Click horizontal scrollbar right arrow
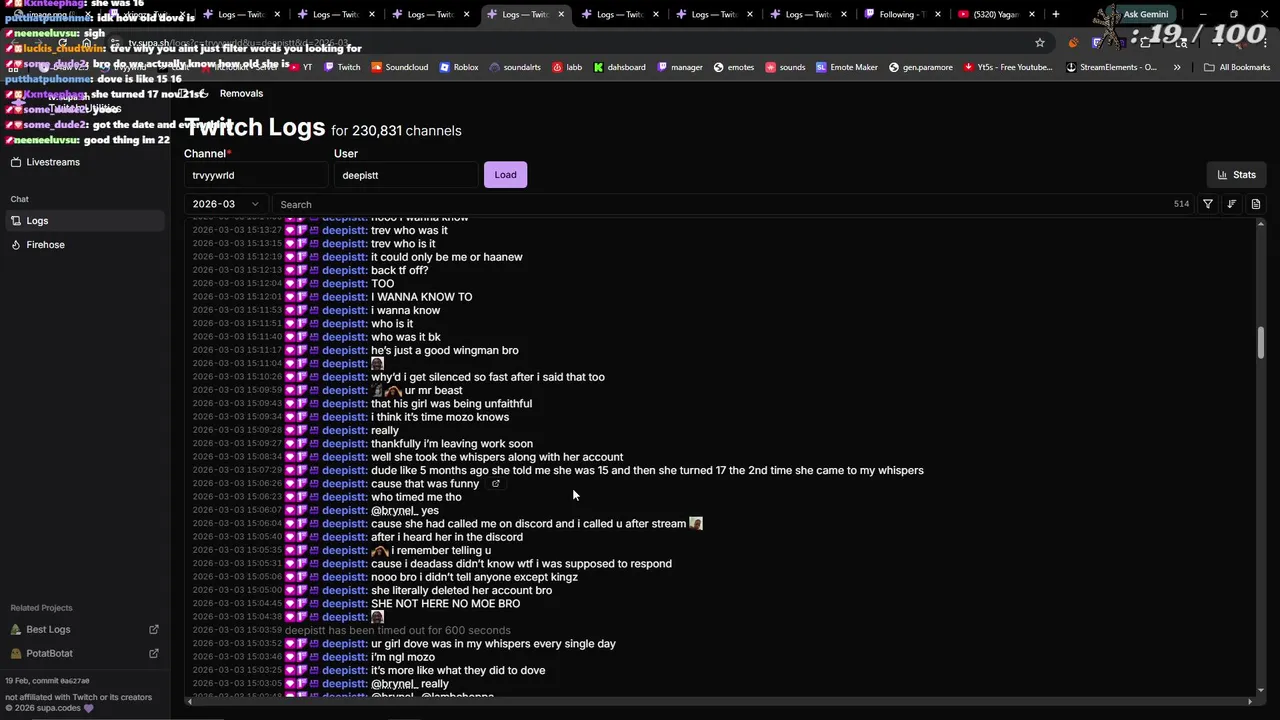 tap(1250, 701)
